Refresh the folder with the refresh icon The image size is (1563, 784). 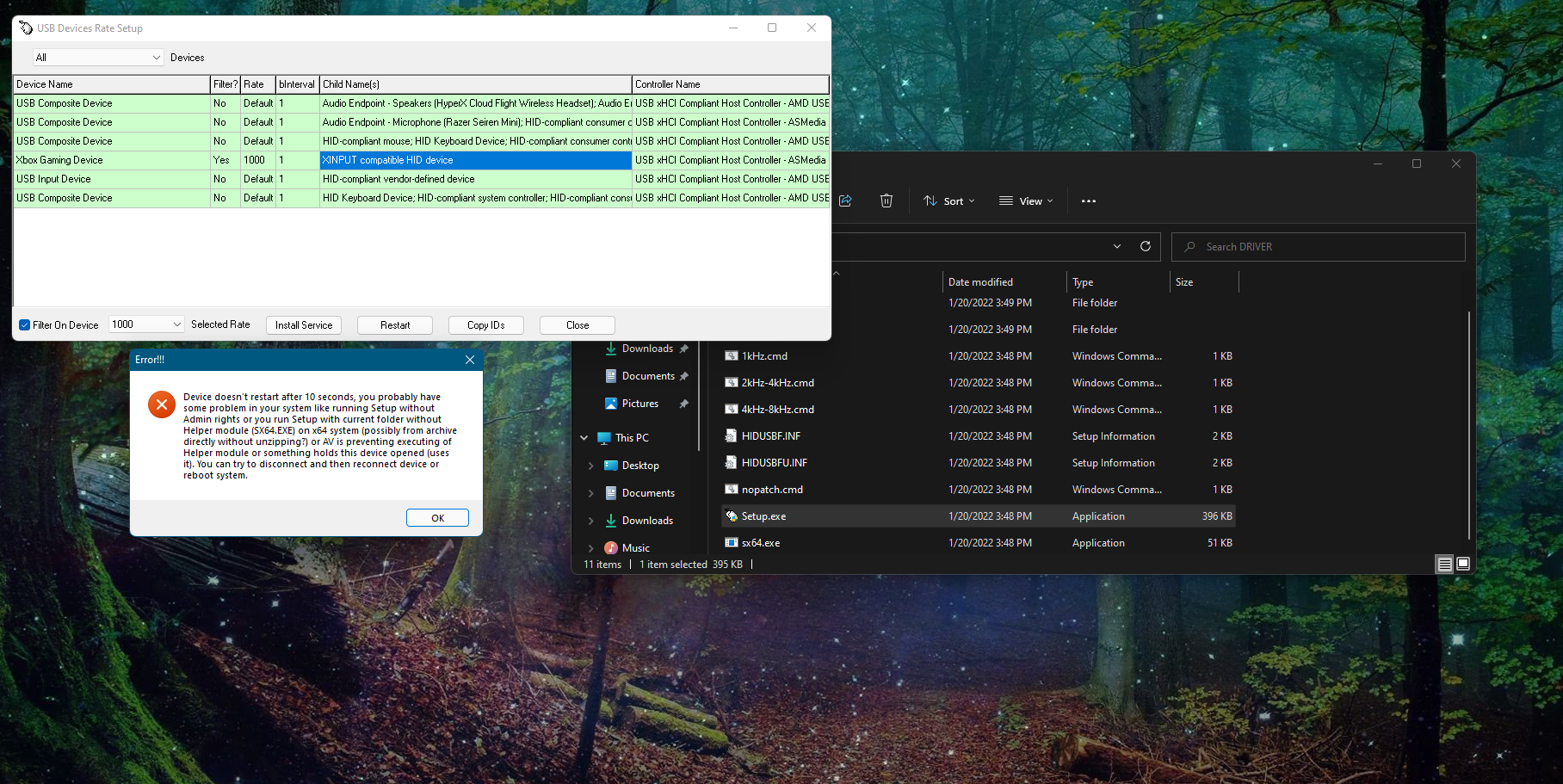coord(1146,246)
